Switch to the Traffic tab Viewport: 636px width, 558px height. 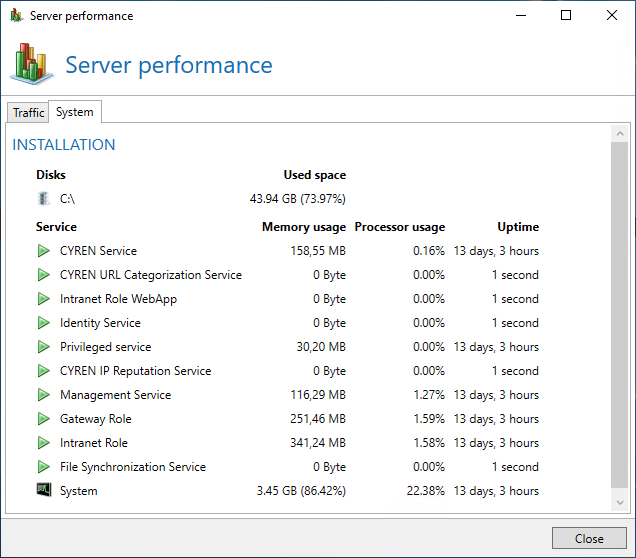[x=28, y=112]
